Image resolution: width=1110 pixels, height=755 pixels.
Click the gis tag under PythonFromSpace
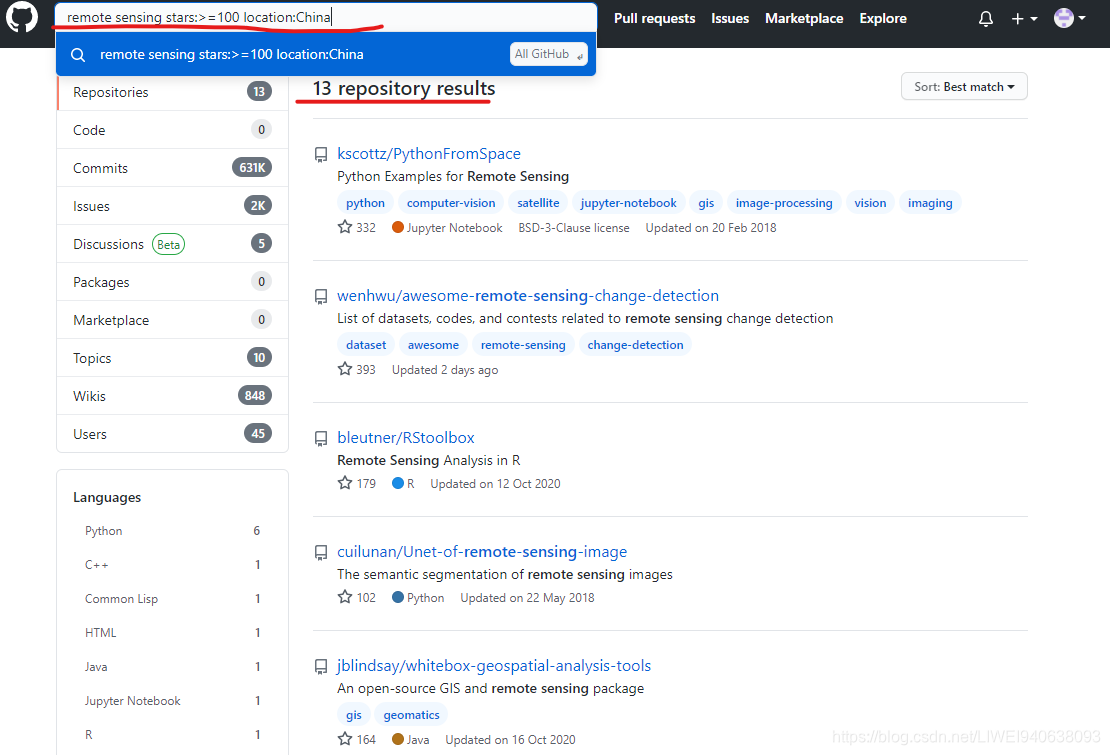[x=706, y=203]
